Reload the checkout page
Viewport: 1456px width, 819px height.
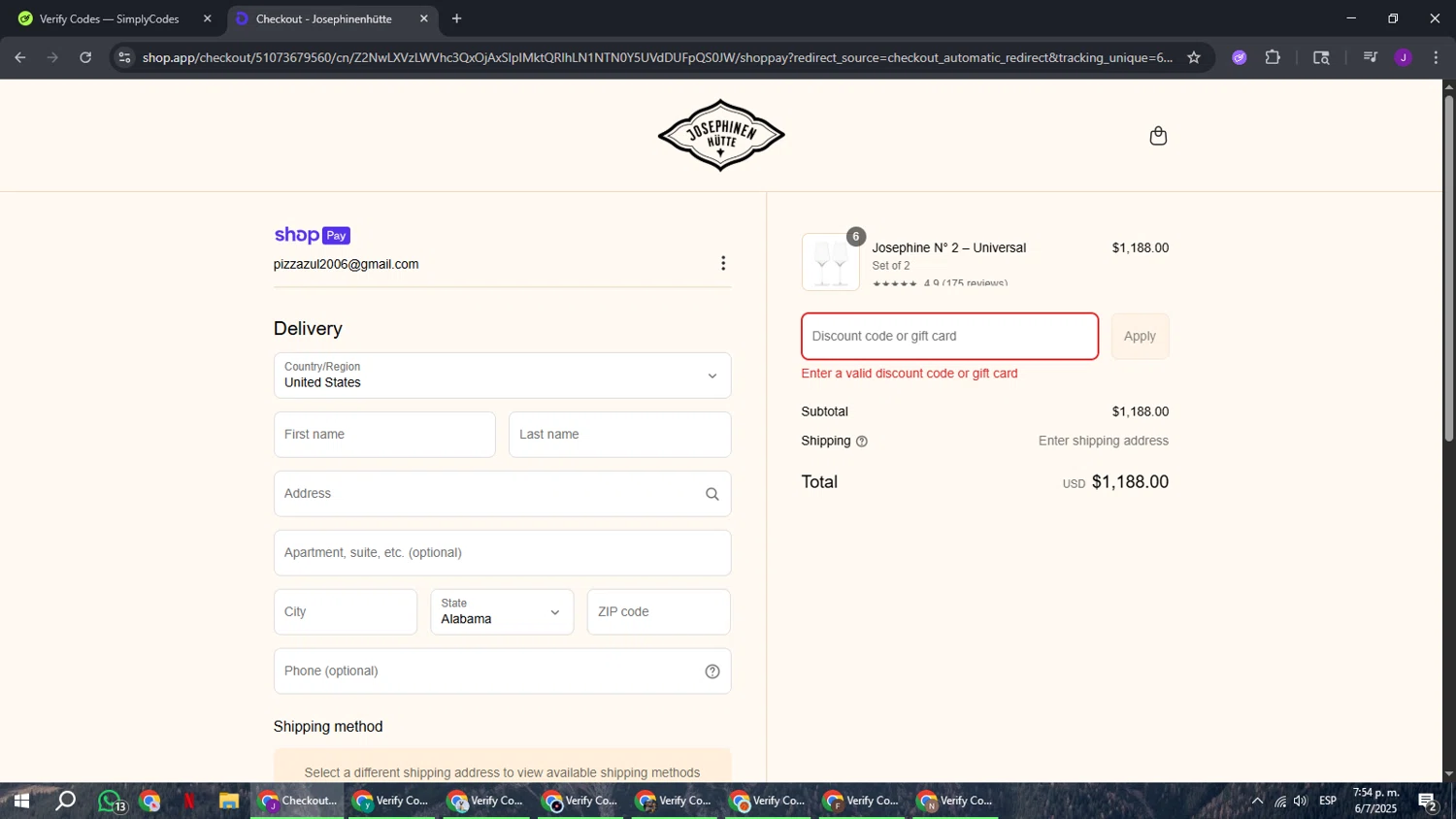pyautogui.click(x=85, y=57)
